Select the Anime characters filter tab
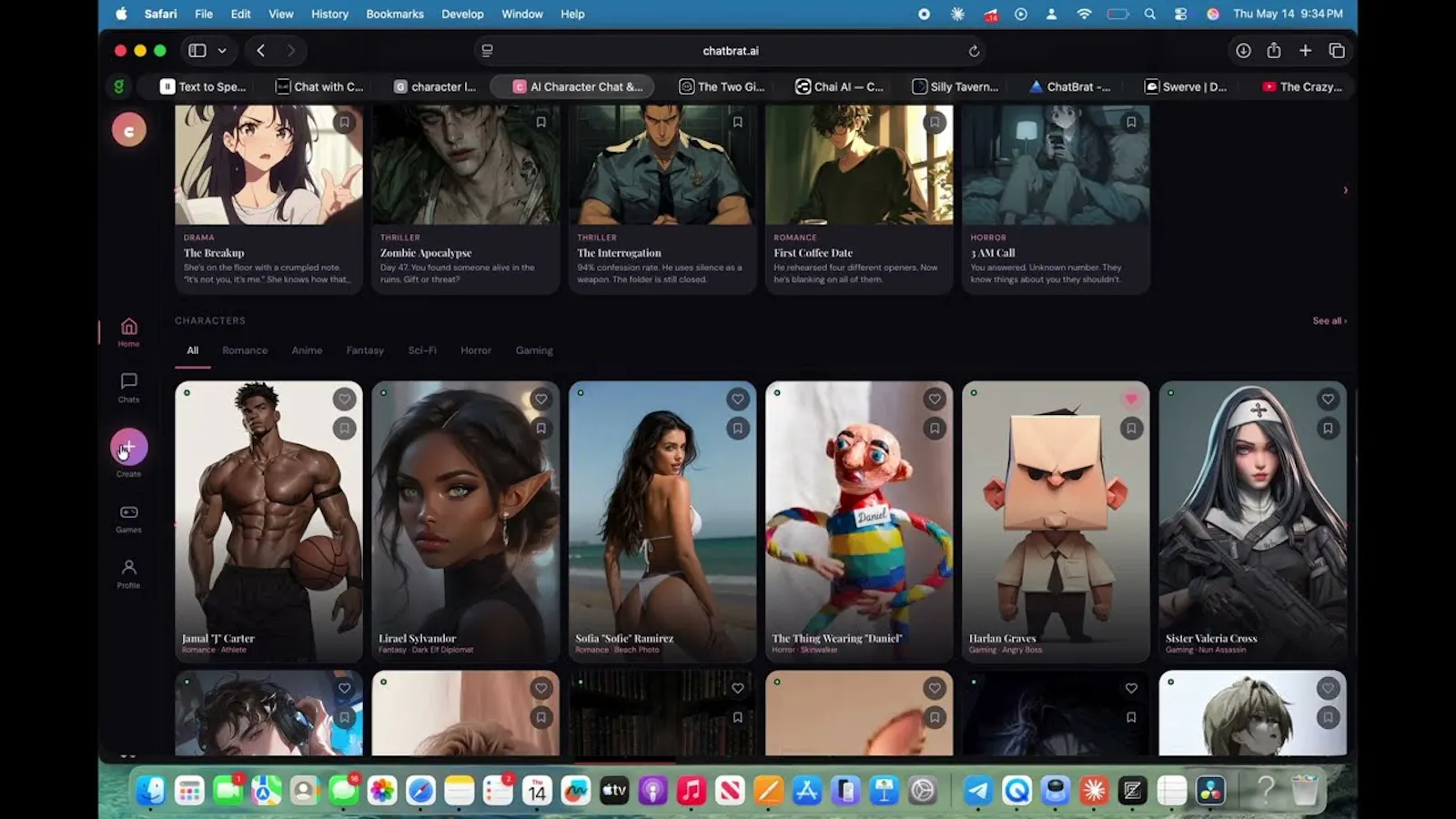 [307, 350]
